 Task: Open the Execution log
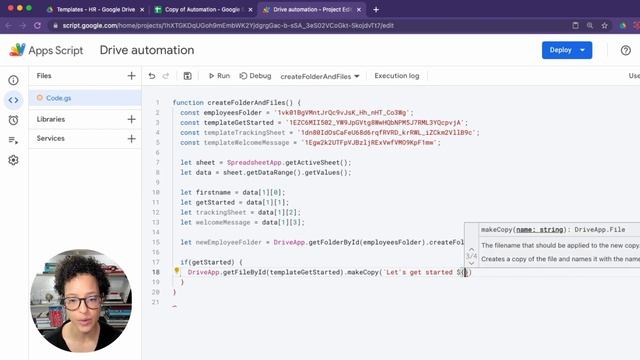click(x=397, y=76)
